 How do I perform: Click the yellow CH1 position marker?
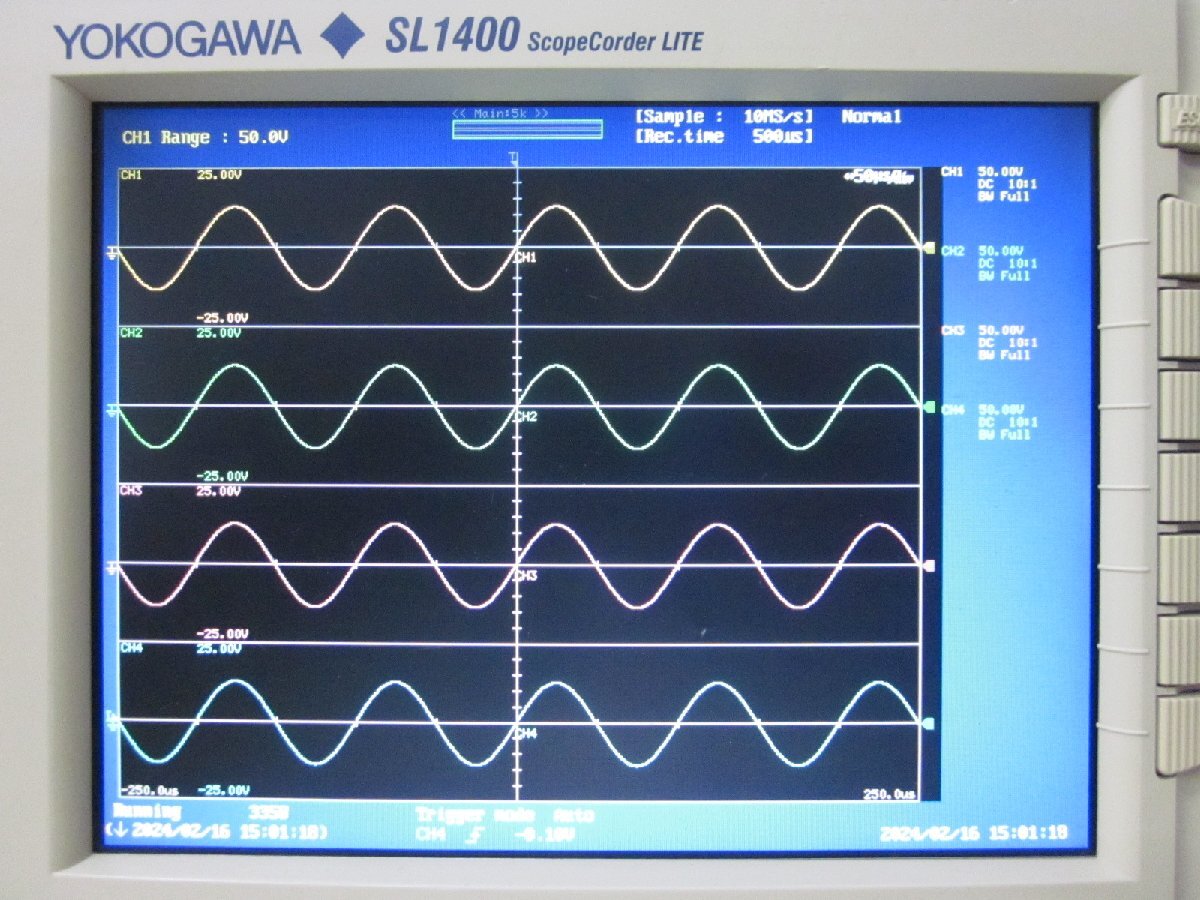click(930, 248)
